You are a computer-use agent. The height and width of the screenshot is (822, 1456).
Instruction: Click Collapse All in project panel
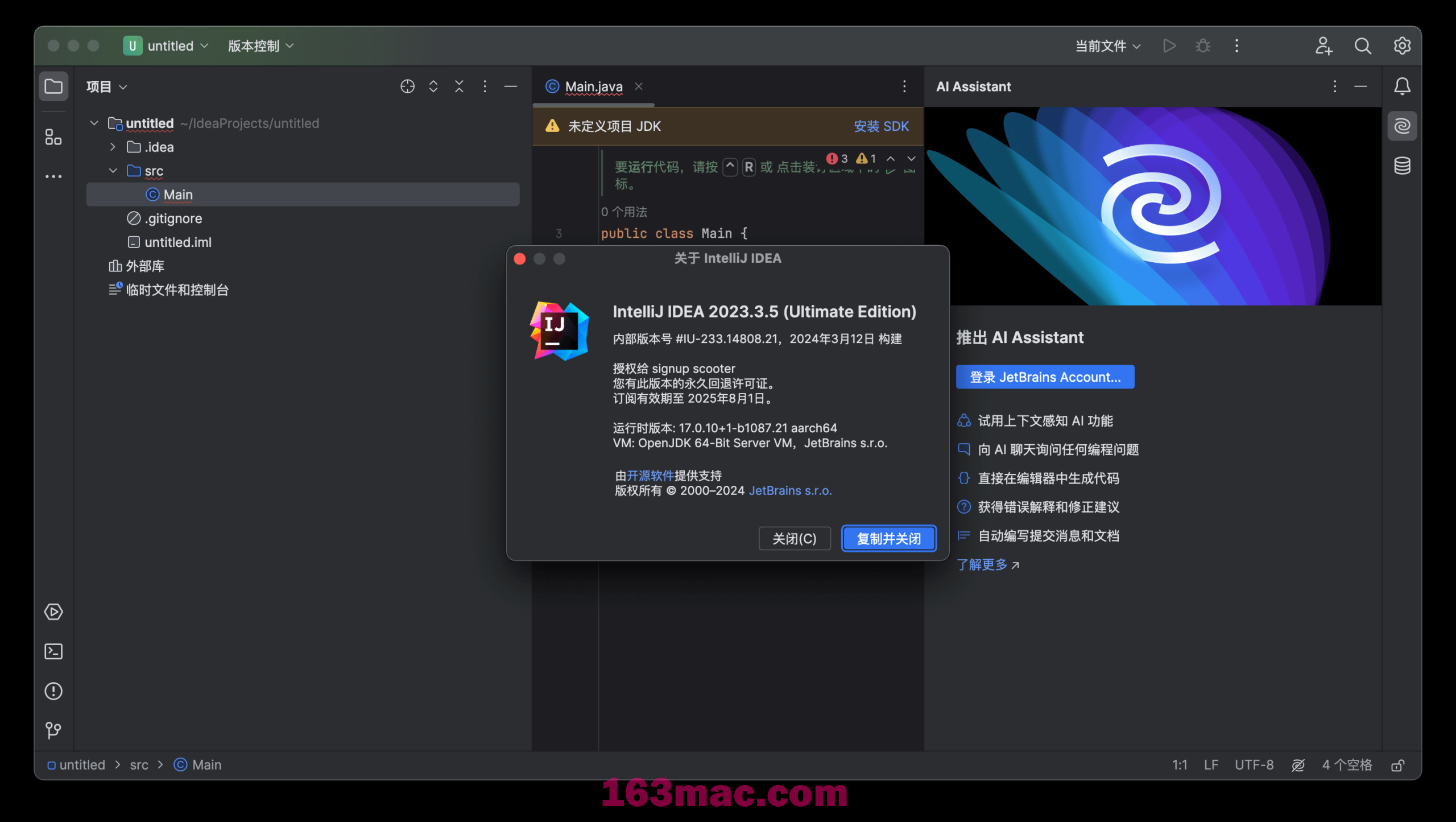point(459,86)
